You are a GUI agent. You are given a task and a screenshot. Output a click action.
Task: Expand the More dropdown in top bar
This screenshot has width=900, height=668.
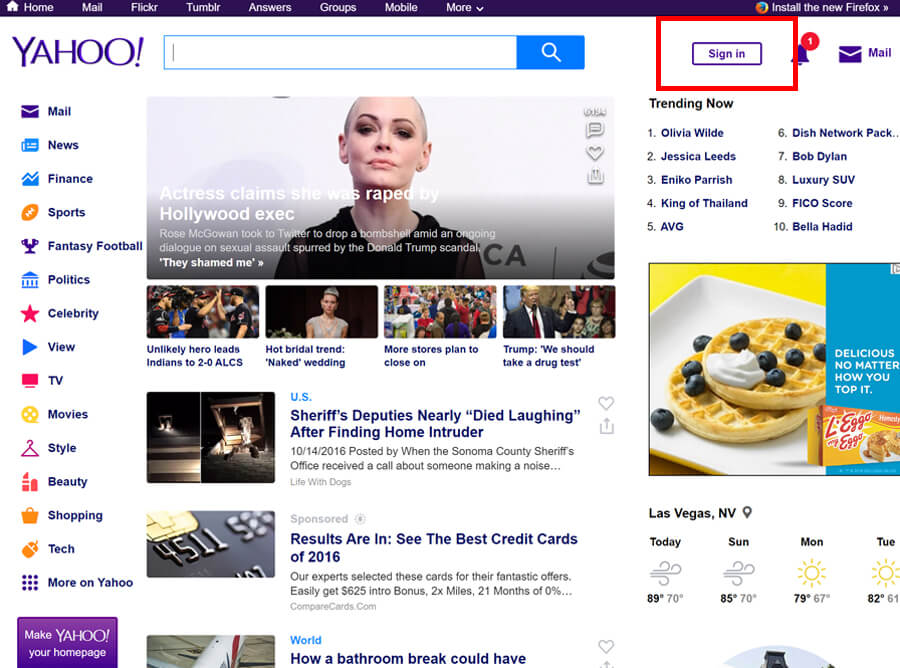[x=464, y=7]
